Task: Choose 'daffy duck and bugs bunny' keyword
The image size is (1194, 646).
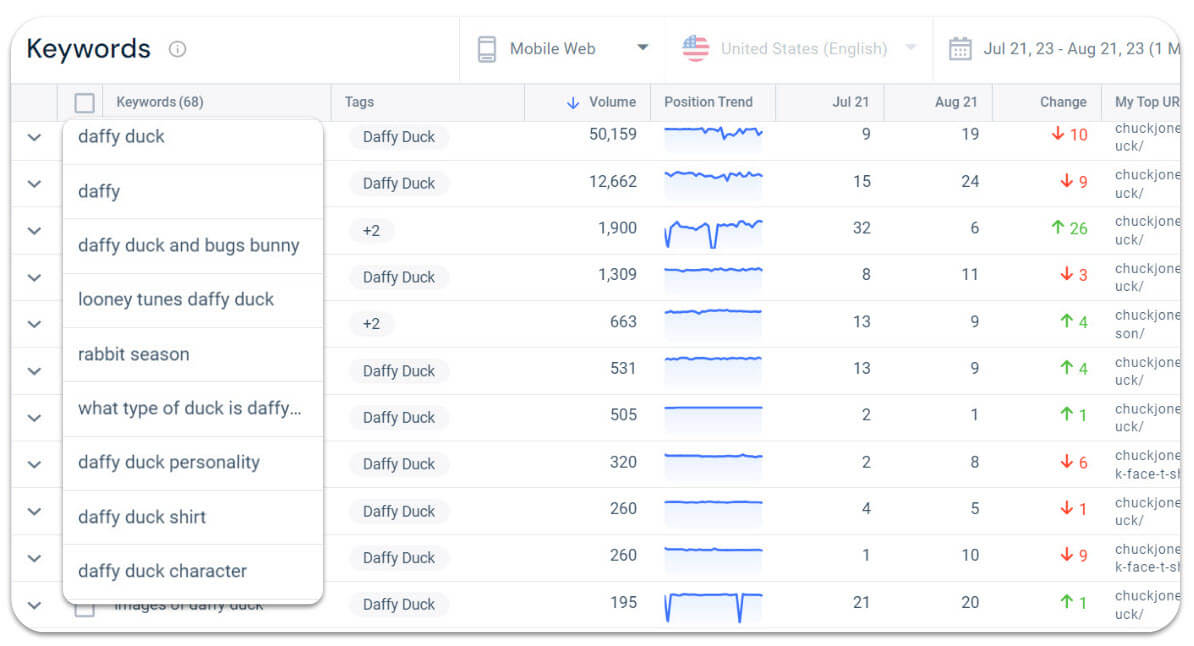Action: tap(193, 245)
